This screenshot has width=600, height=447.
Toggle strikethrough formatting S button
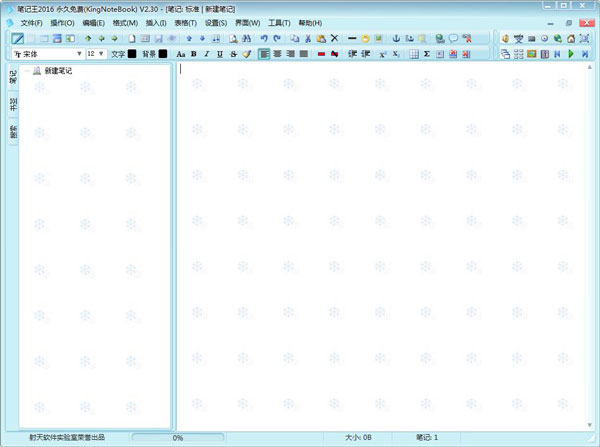[233, 54]
